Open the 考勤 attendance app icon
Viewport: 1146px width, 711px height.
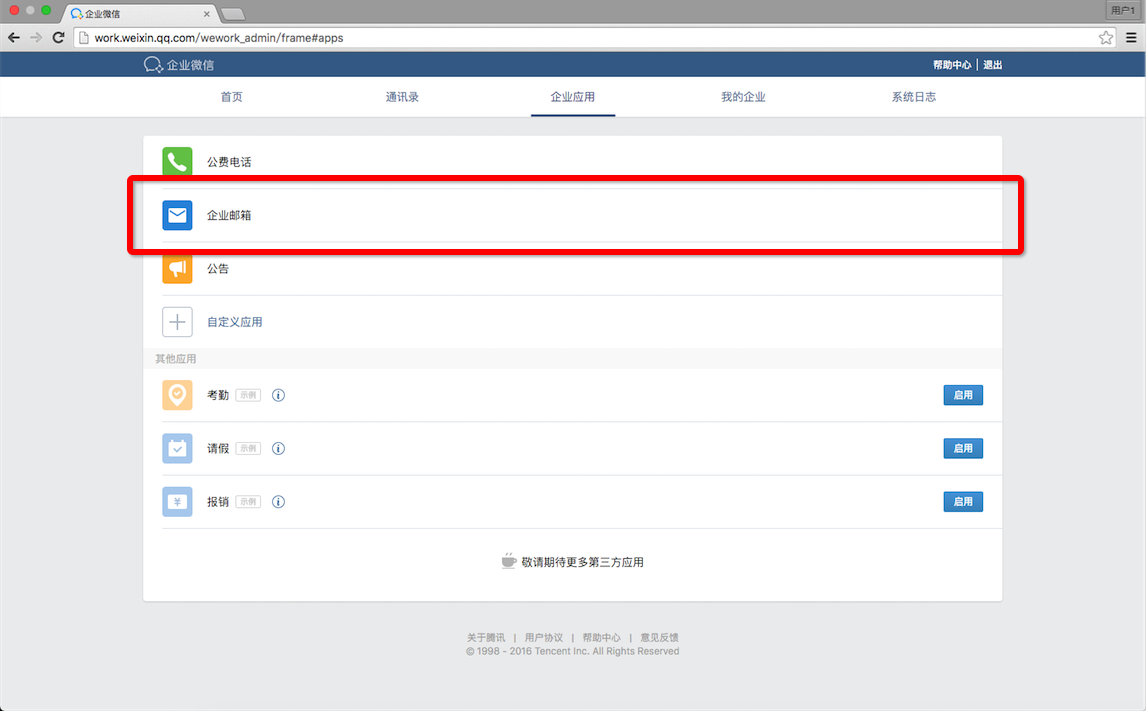177,394
